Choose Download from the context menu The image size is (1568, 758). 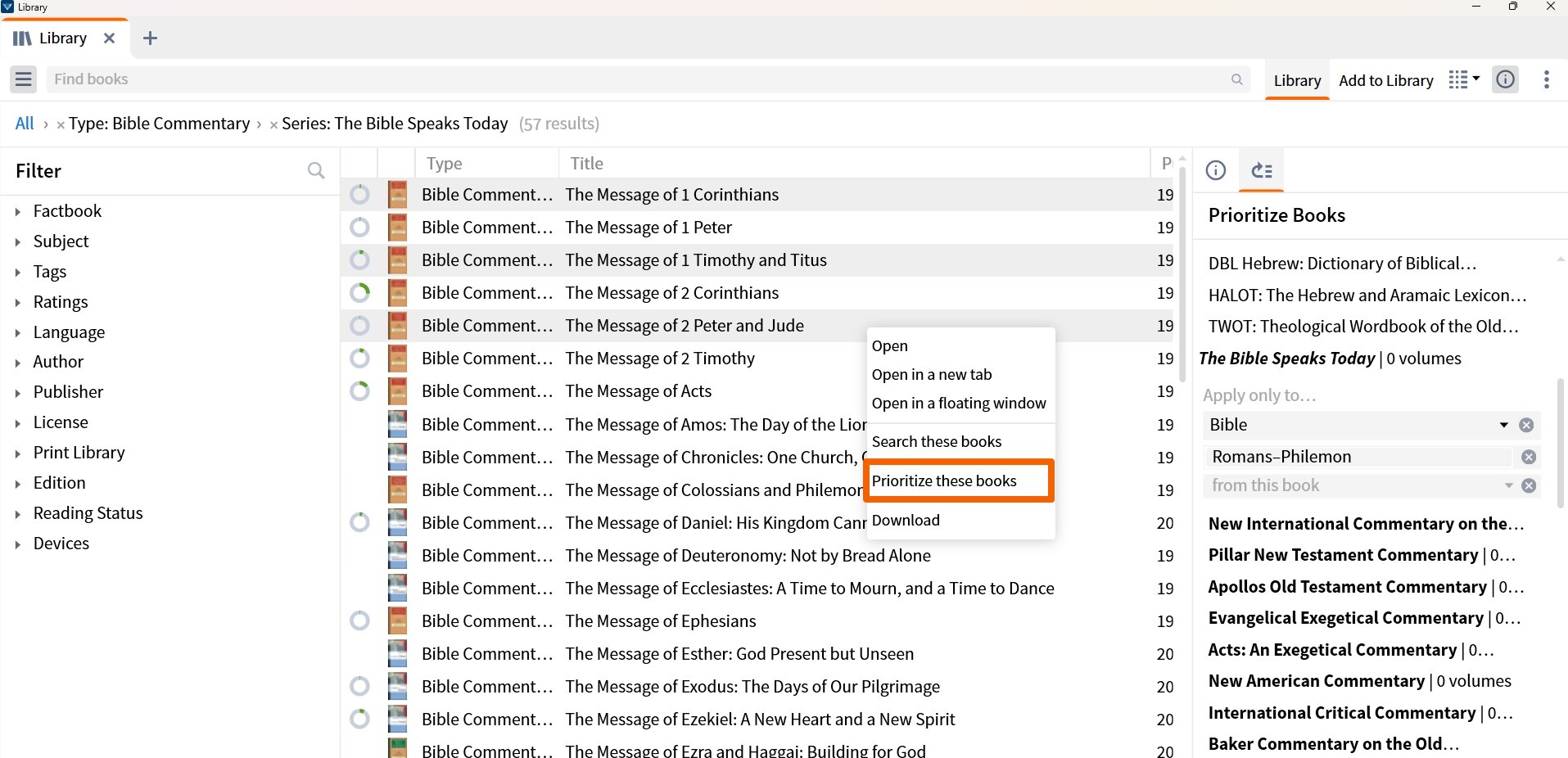(x=906, y=520)
